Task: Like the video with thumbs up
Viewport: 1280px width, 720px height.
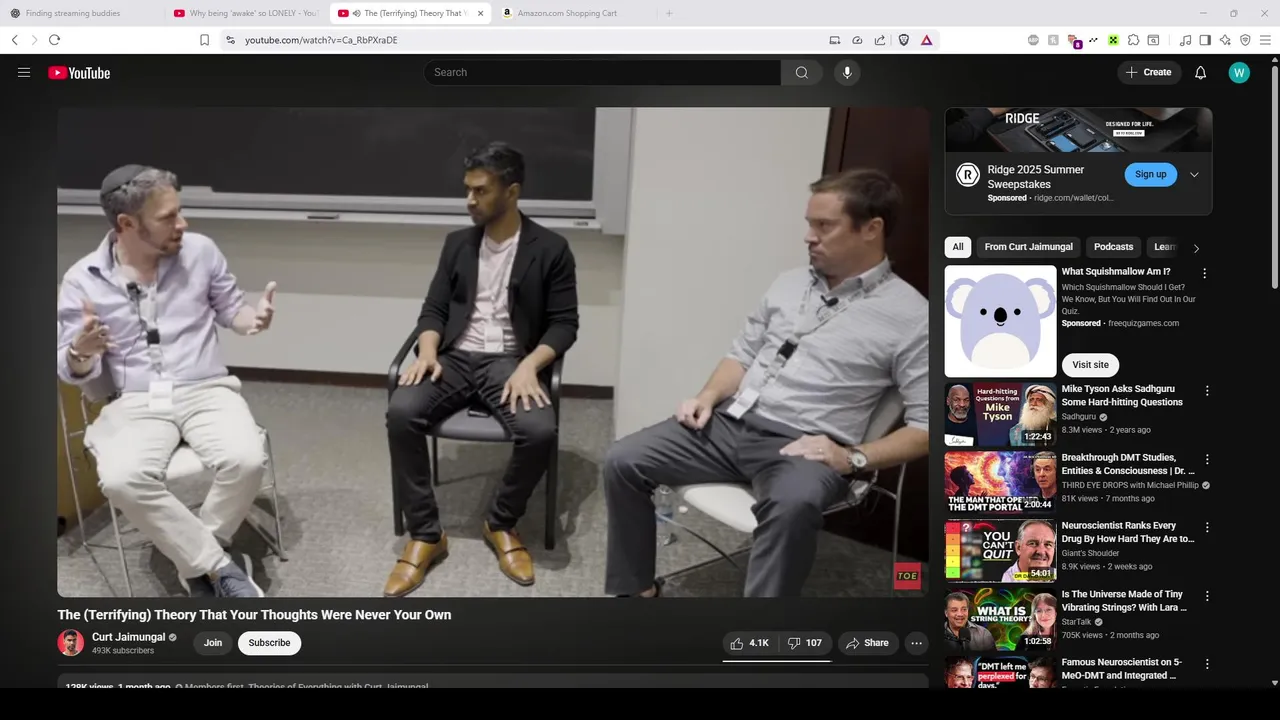Action: (749, 643)
